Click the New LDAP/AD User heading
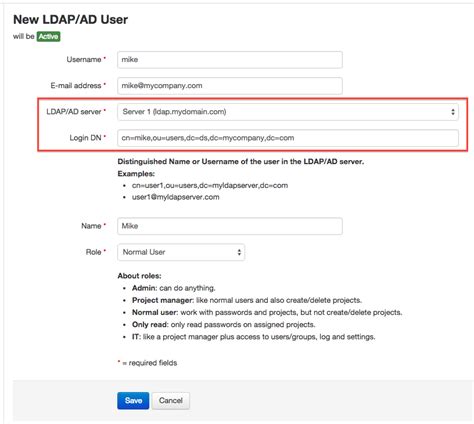This screenshot has width=474, height=424. point(70,19)
